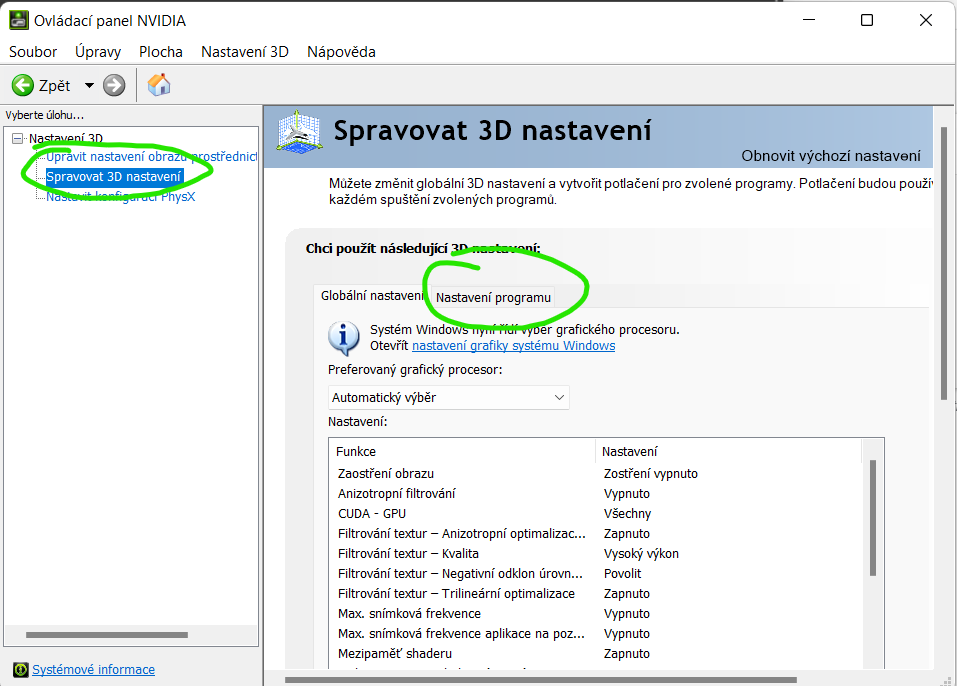Image resolution: width=957 pixels, height=686 pixels.
Task: Click Obnovit výchozí nastavení
Action: 831,156
